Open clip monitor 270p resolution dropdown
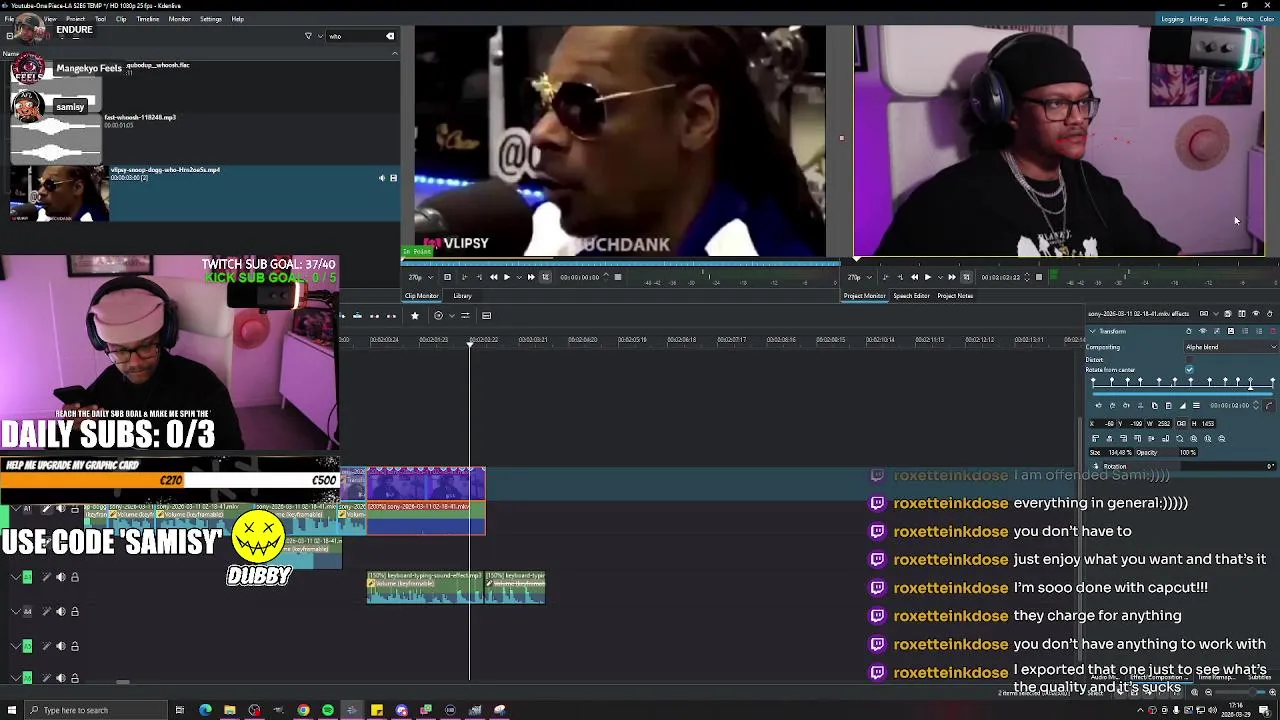The width and height of the screenshot is (1280, 720). [421, 277]
